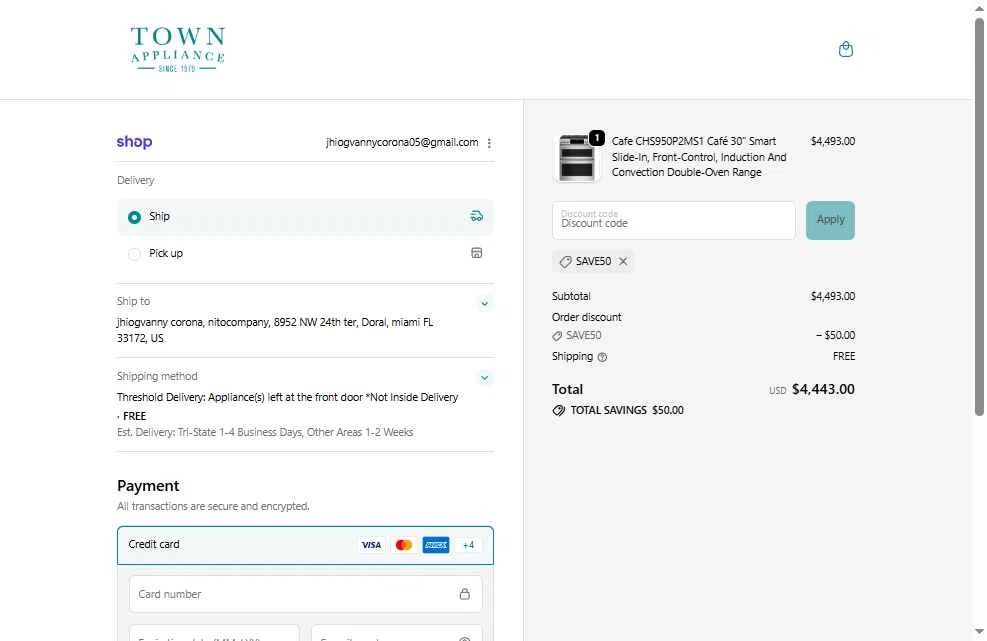Click the Cafe range product thumbnail
This screenshot has height=641, width=987.
point(577,157)
